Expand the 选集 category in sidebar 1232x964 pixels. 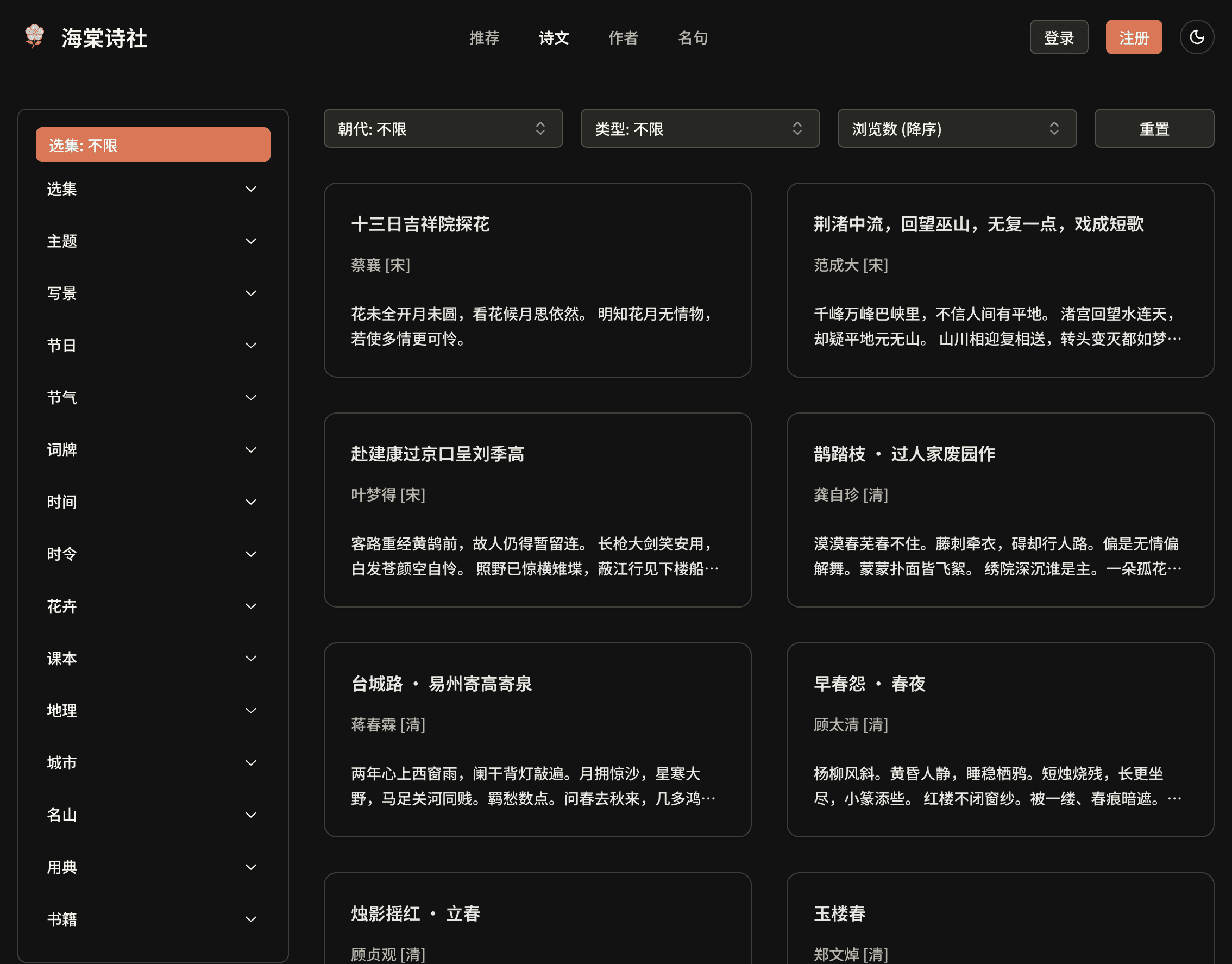[x=152, y=189]
